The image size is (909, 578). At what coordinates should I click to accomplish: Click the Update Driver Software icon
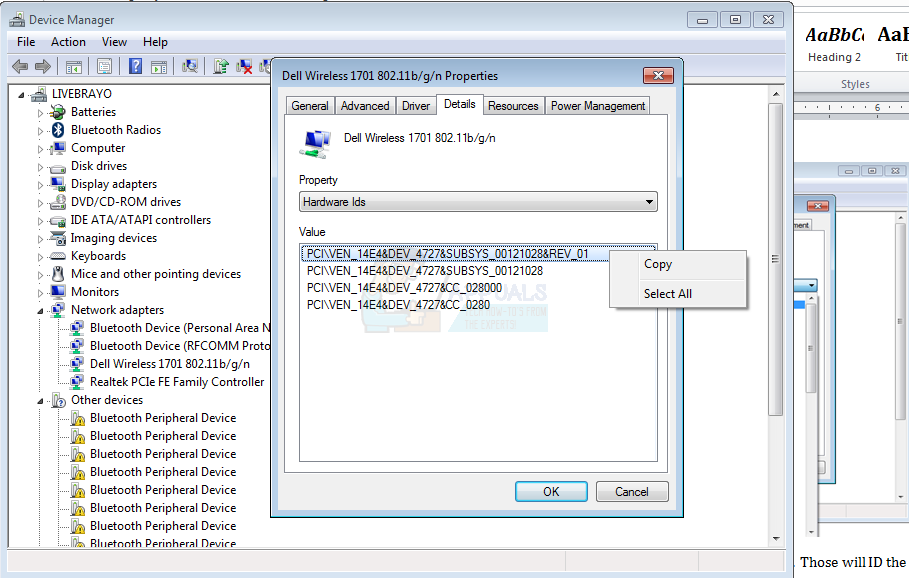tap(220, 66)
